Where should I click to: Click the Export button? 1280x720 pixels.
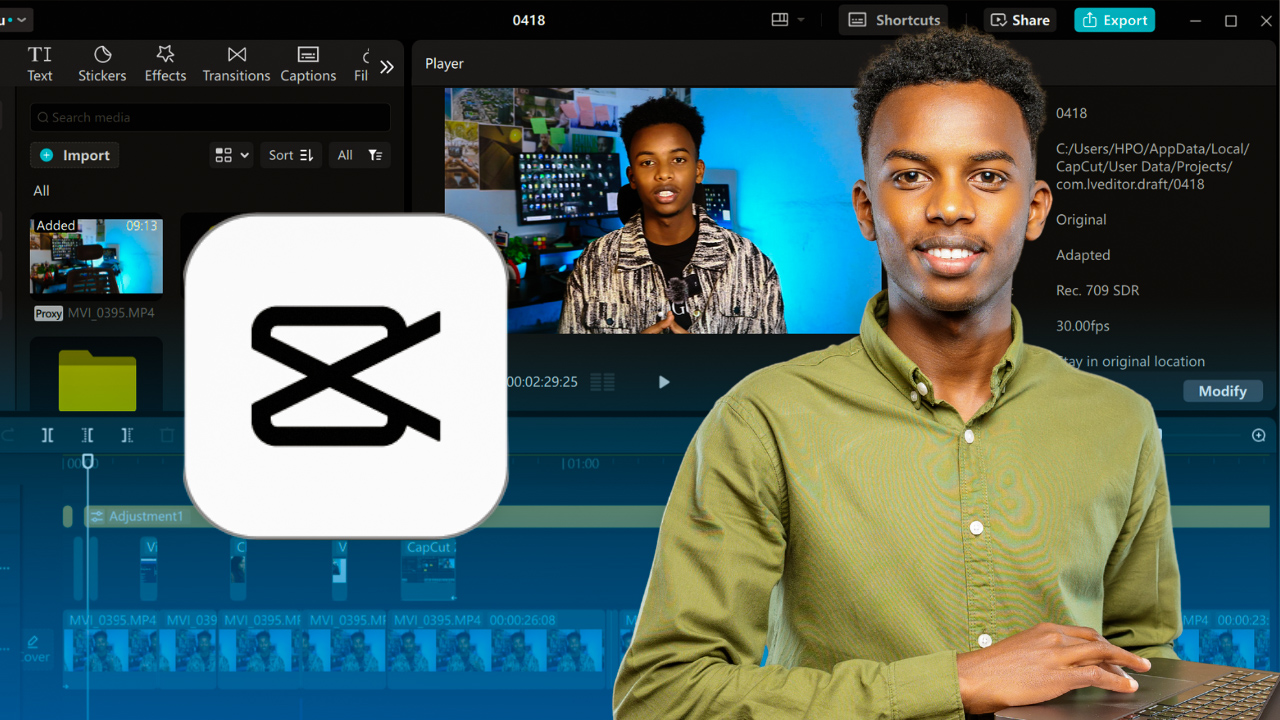coord(1114,20)
